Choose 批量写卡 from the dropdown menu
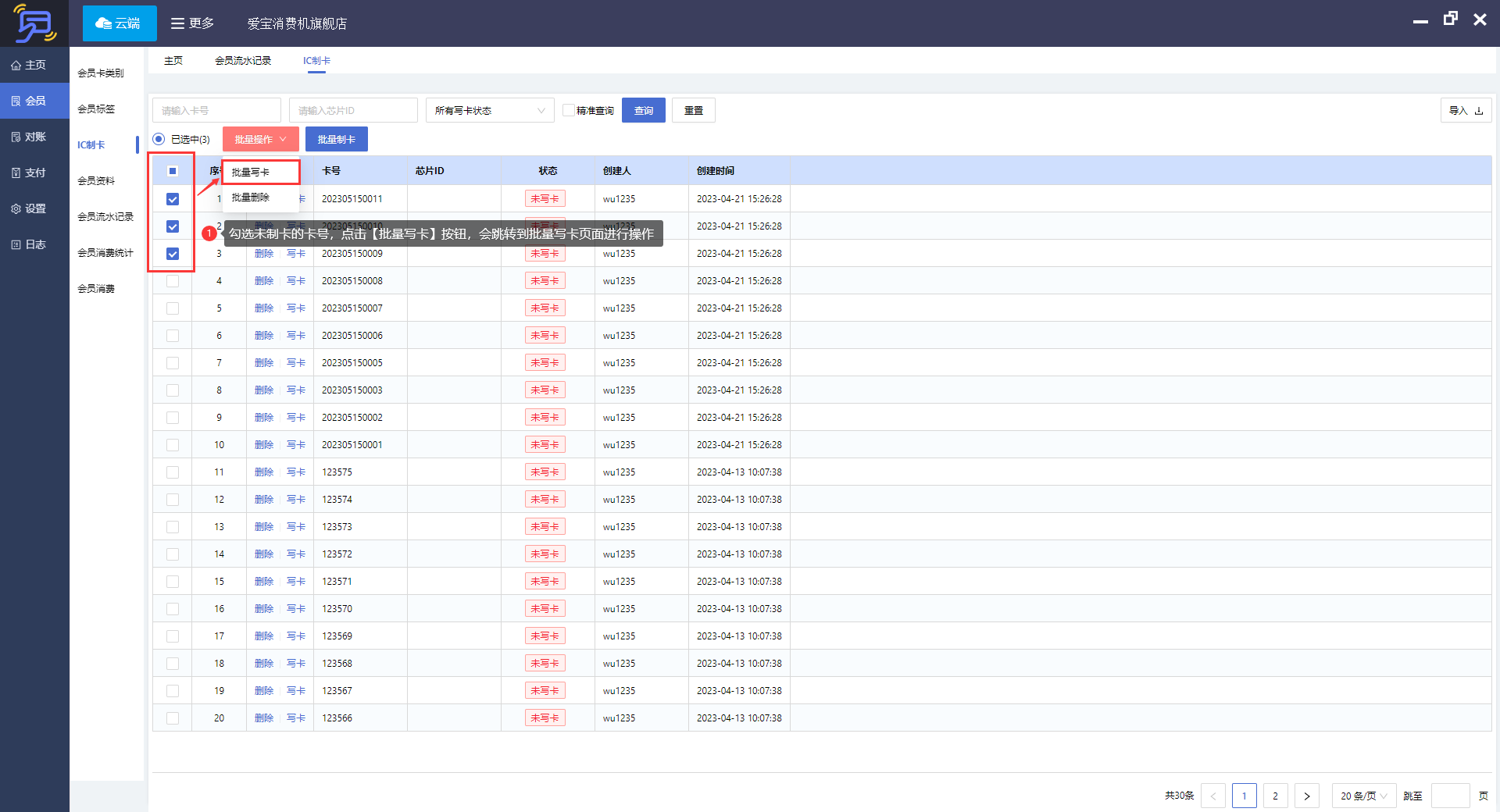This screenshot has height=812, width=1500. (261, 172)
